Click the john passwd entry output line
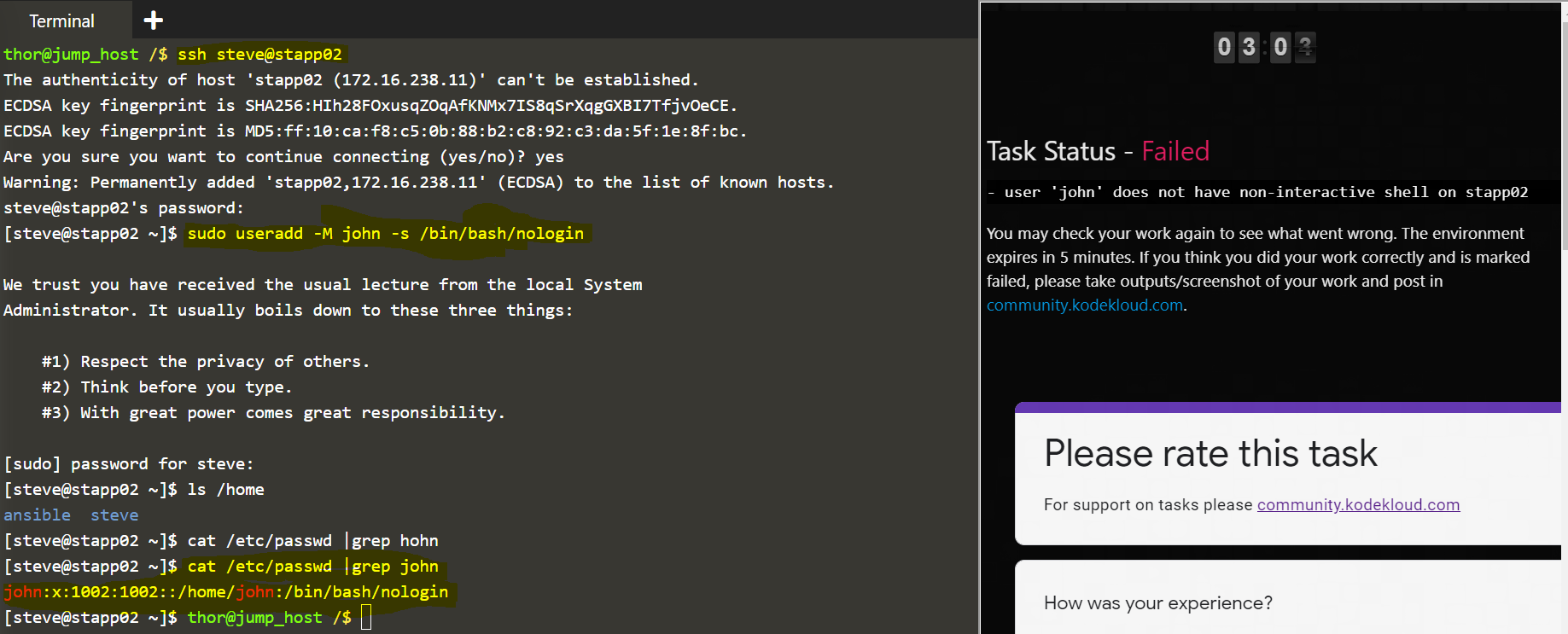 point(225,592)
